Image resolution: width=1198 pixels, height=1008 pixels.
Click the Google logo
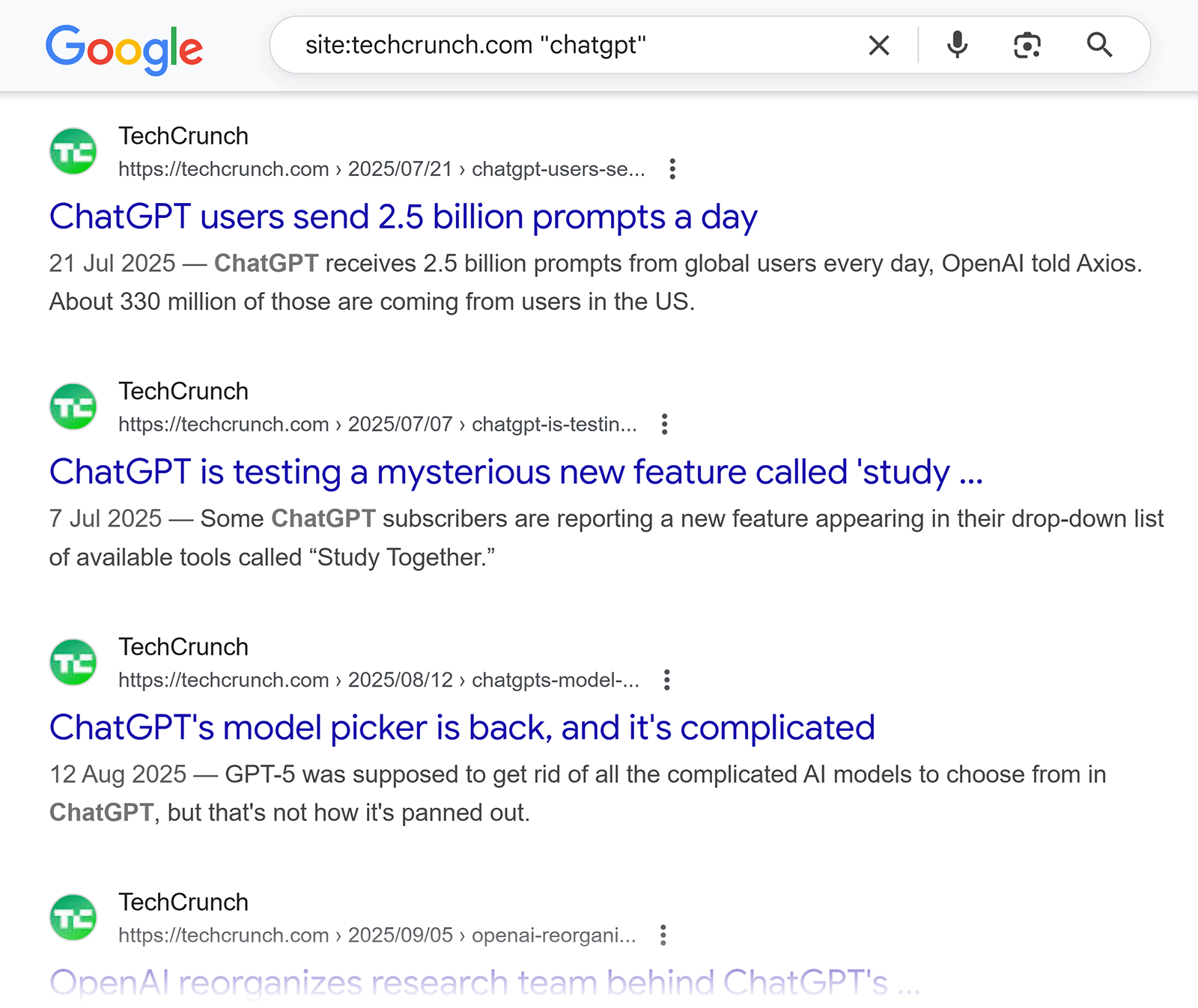coord(124,48)
